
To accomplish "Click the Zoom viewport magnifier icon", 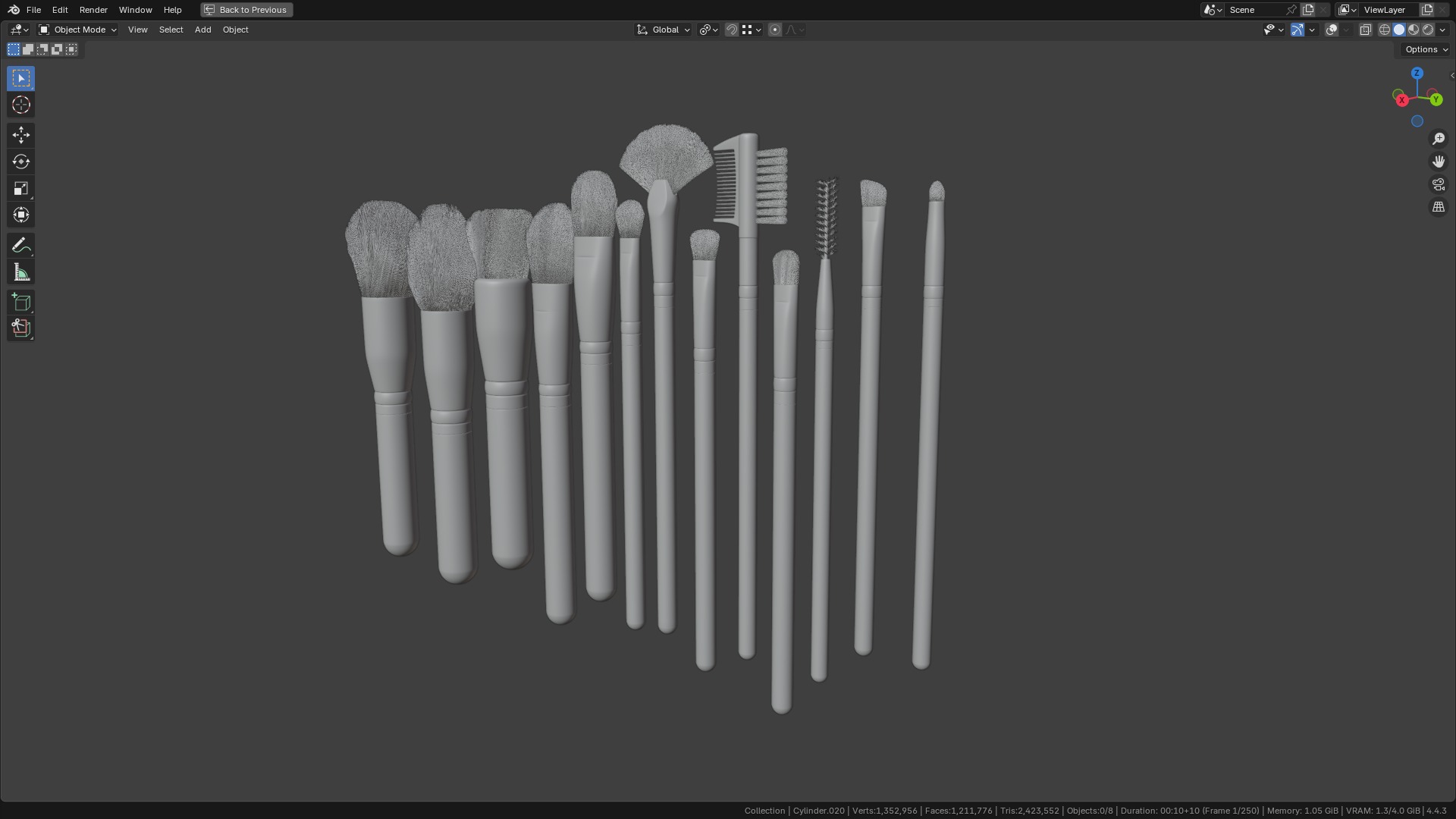I will click(x=1438, y=139).
